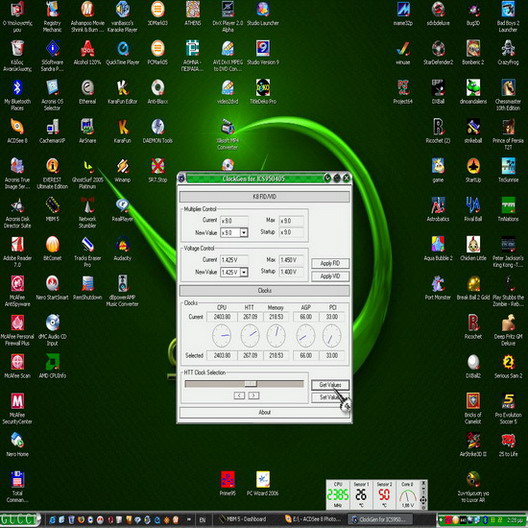Image resolution: width=528 pixels, height=528 pixels.
Task: Click the current voltage 1.425V field
Action: (x=234, y=260)
